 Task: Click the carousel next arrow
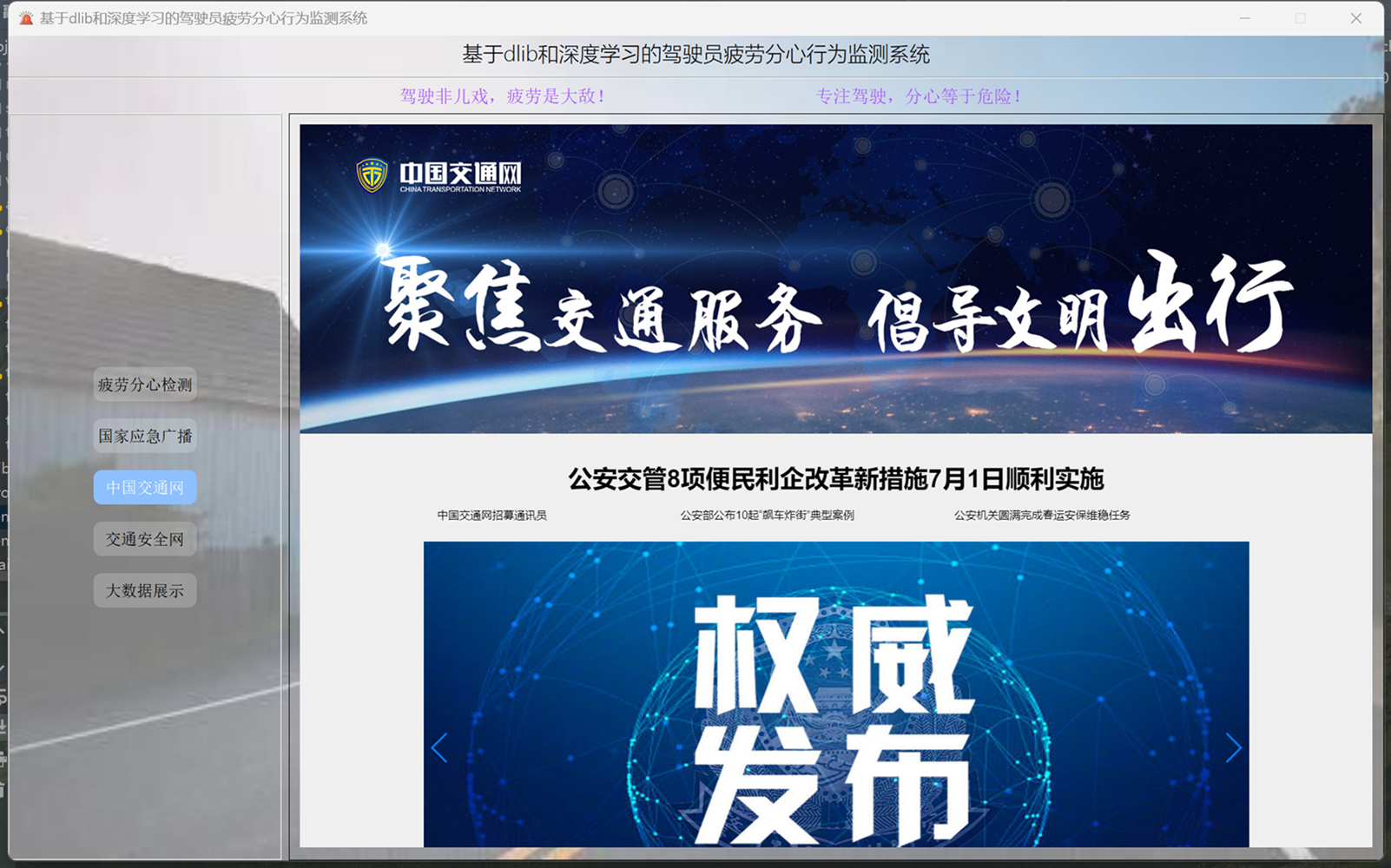tap(1233, 748)
